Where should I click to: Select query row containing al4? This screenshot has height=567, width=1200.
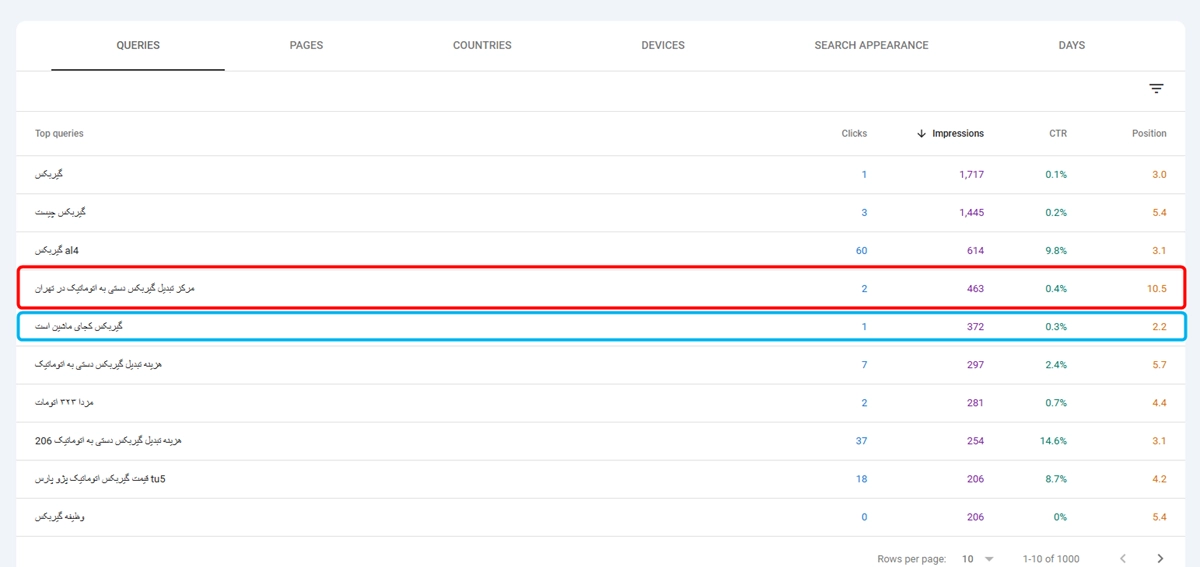[56, 251]
